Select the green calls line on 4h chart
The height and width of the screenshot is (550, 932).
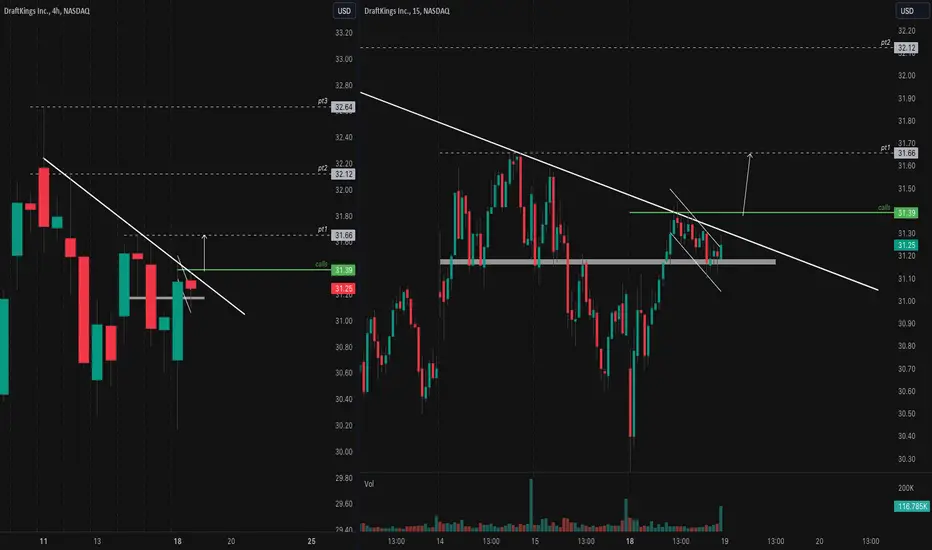pos(254,270)
